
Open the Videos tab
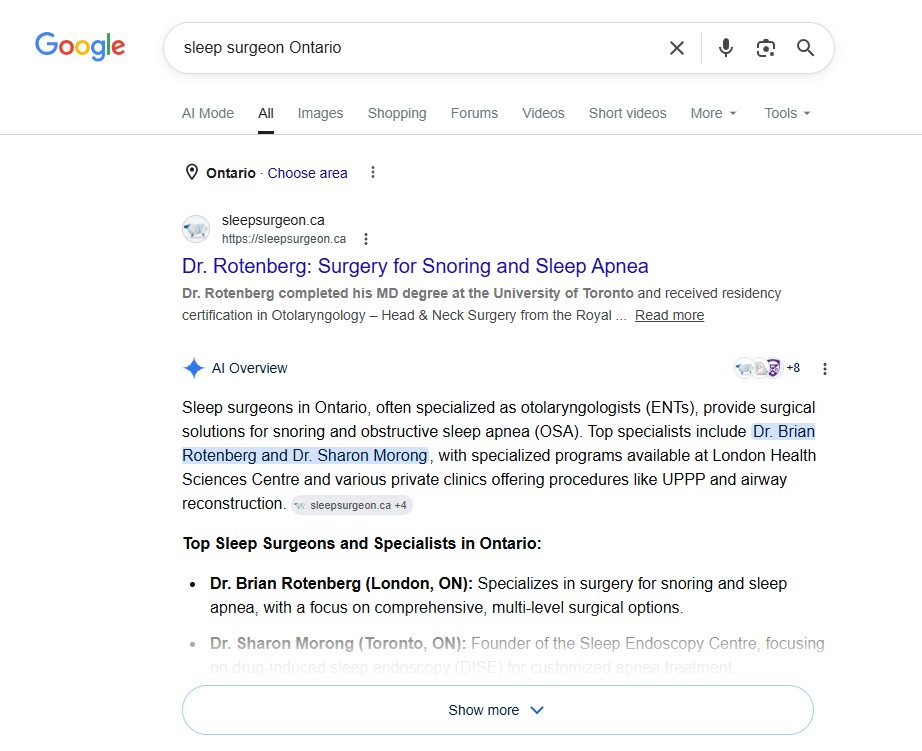543,113
